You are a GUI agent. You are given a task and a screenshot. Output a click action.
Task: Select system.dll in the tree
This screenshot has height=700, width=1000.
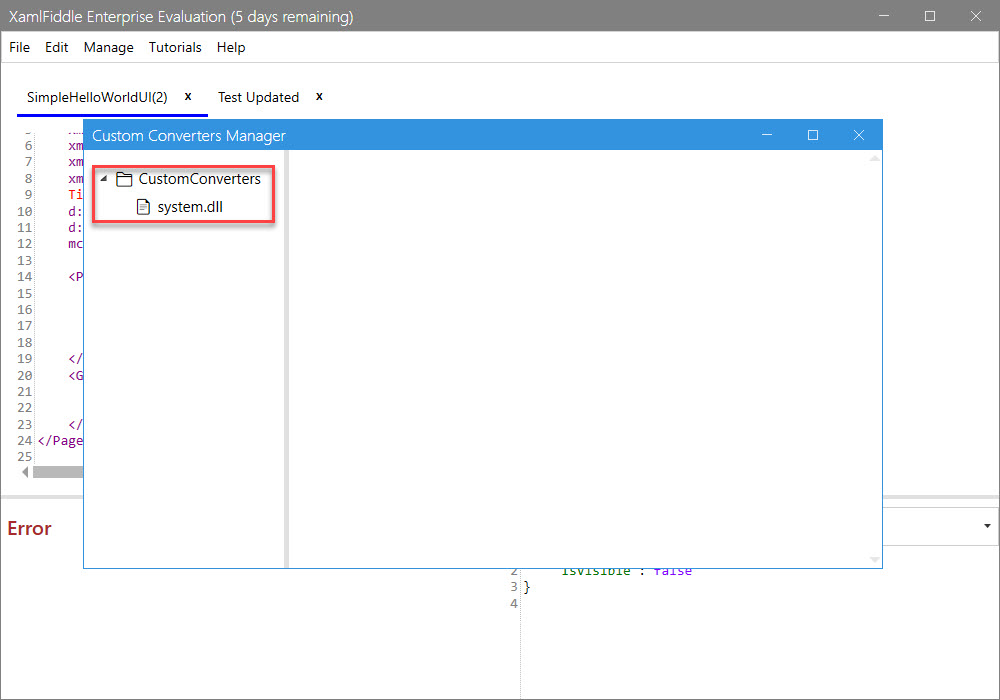pos(190,207)
